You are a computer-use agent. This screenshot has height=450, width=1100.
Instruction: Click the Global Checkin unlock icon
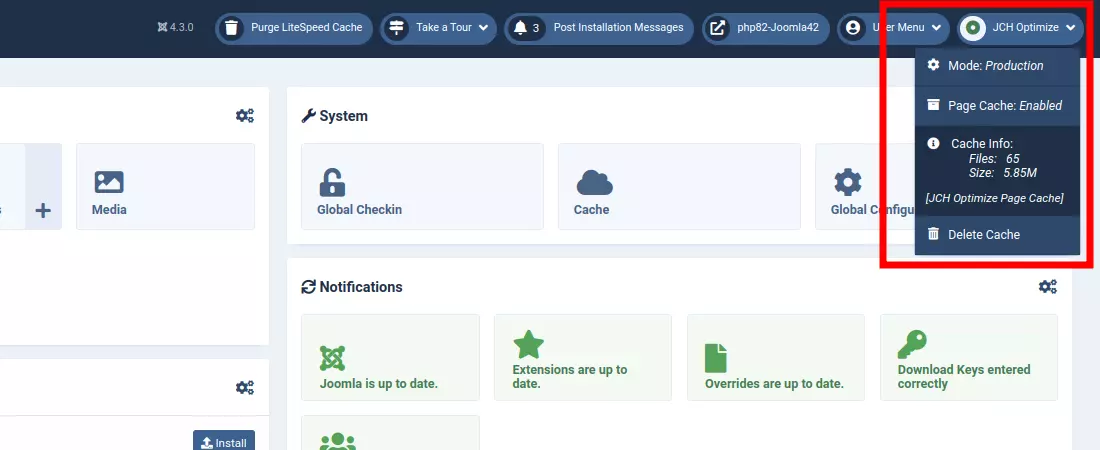point(332,183)
